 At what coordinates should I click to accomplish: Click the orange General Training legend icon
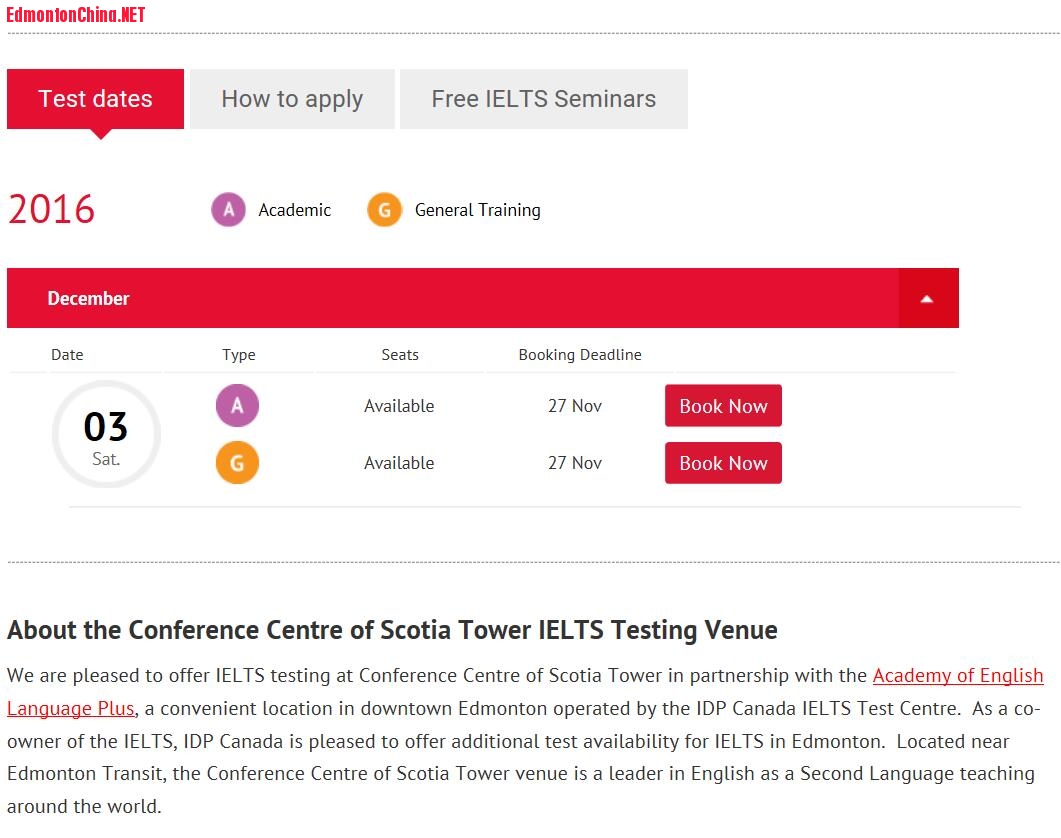coord(384,210)
